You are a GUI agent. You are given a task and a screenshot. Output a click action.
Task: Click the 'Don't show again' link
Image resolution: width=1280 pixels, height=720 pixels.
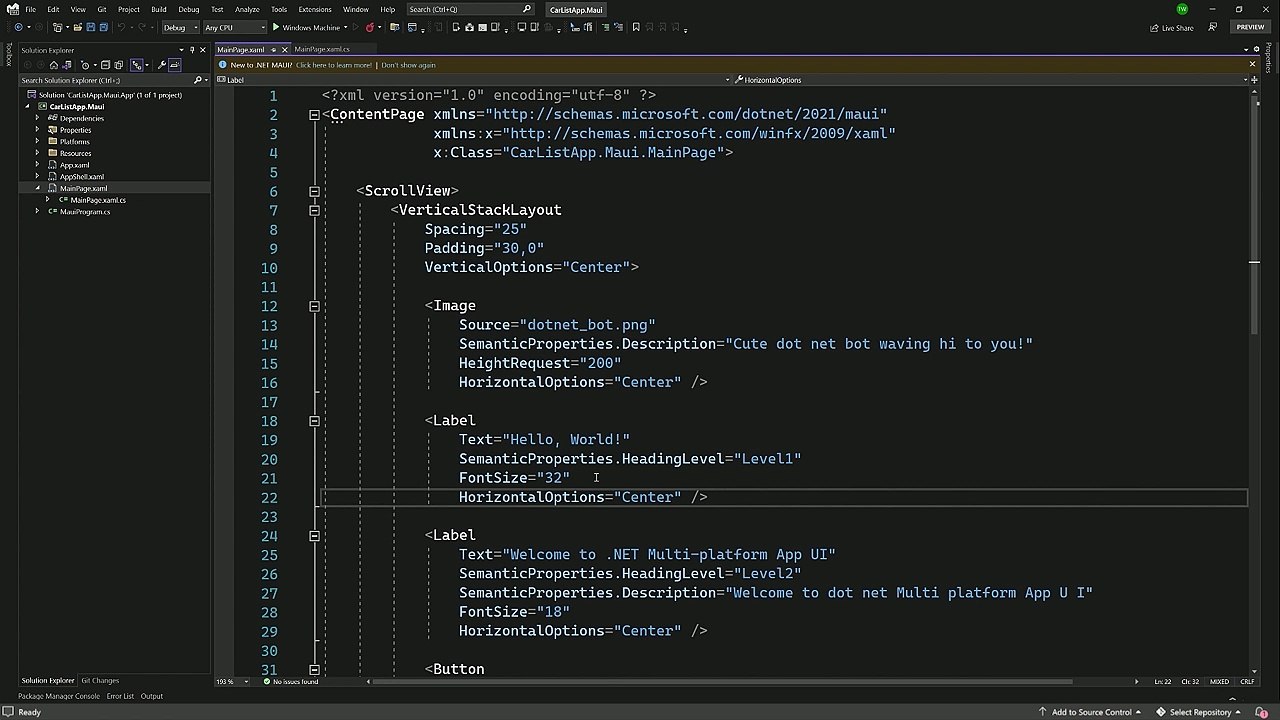408,65
